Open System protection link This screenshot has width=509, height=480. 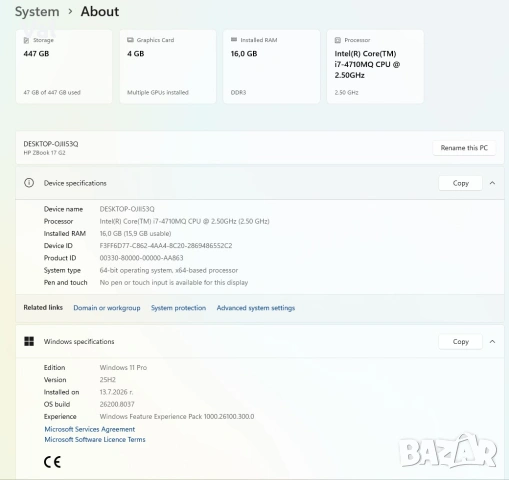tap(178, 308)
